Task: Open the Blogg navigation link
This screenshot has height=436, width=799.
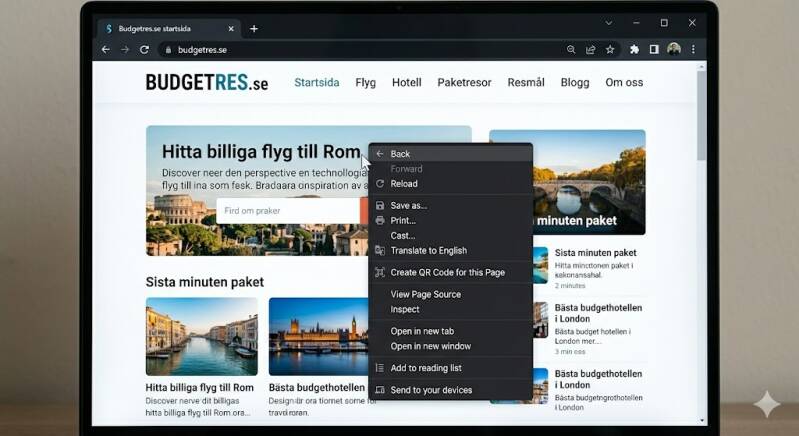Action: 575,83
